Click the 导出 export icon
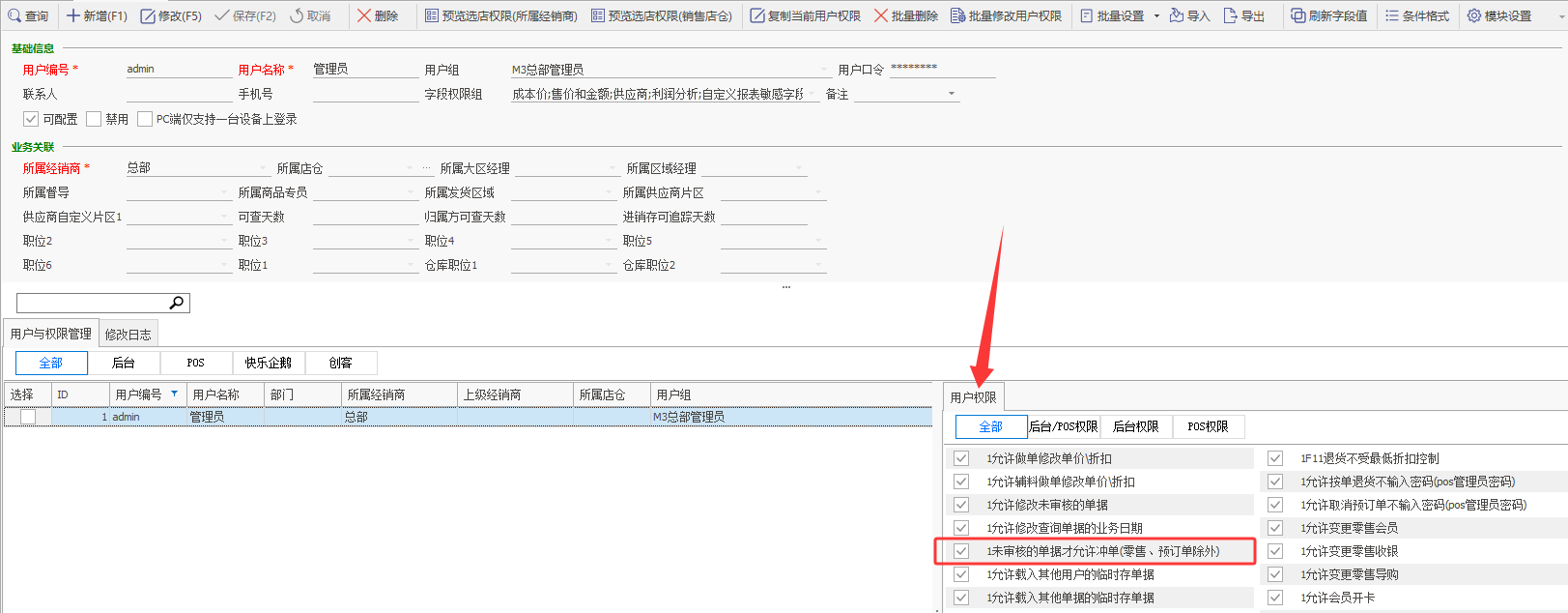 (1230, 15)
